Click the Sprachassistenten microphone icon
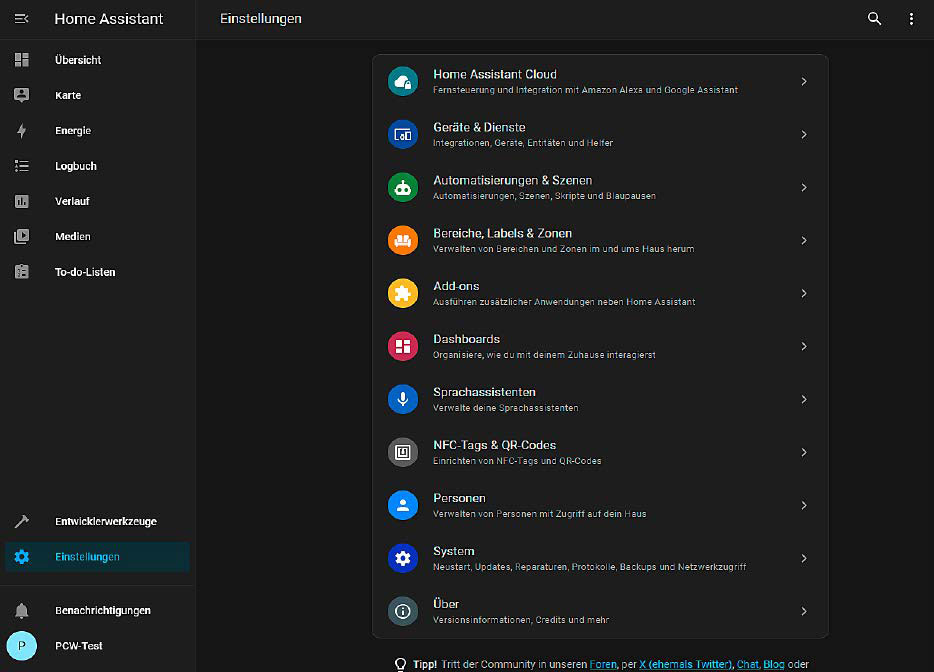 403,399
